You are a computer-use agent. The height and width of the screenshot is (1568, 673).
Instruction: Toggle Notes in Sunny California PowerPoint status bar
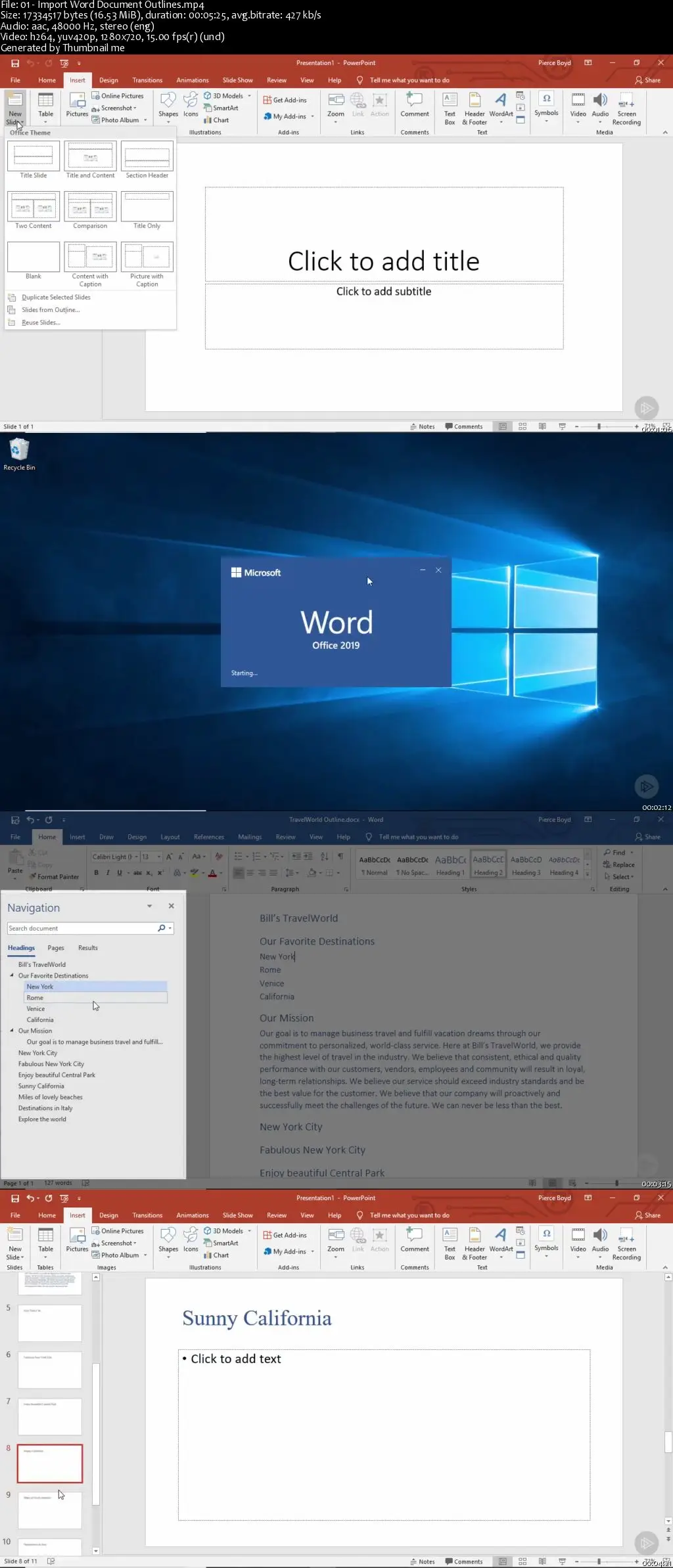pyautogui.click(x=423, y=1561)
